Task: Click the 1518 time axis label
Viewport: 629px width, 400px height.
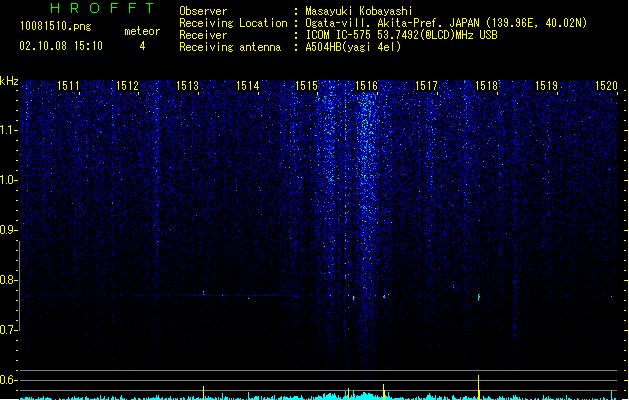Action: tap(487, 86)
